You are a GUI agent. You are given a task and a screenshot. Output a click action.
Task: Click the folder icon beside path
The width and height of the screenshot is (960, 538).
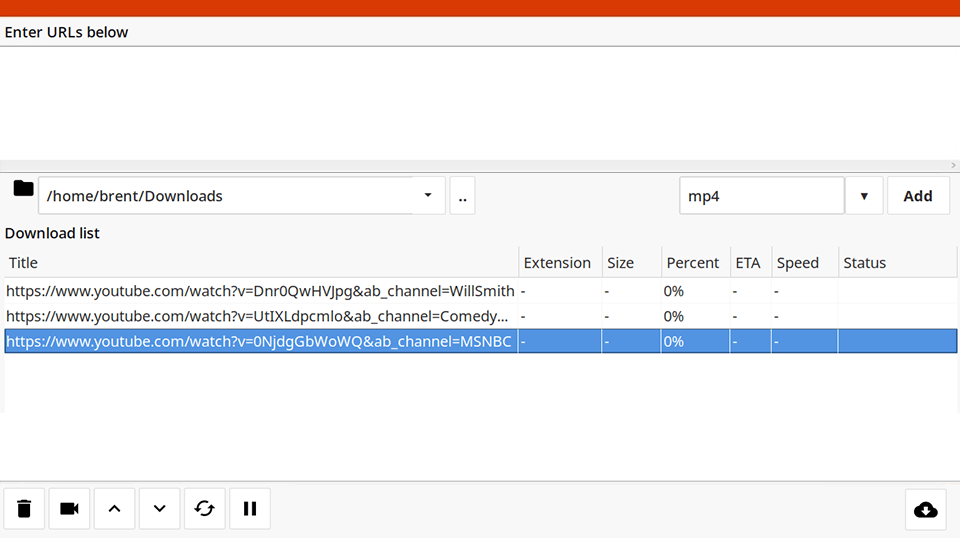point(23,189)
